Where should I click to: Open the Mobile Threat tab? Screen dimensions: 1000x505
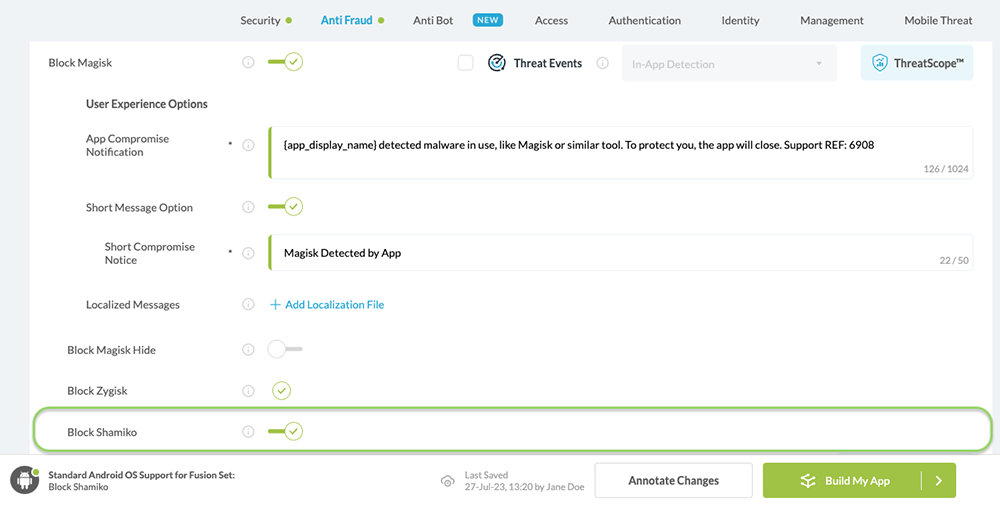(x=938, y=20)
